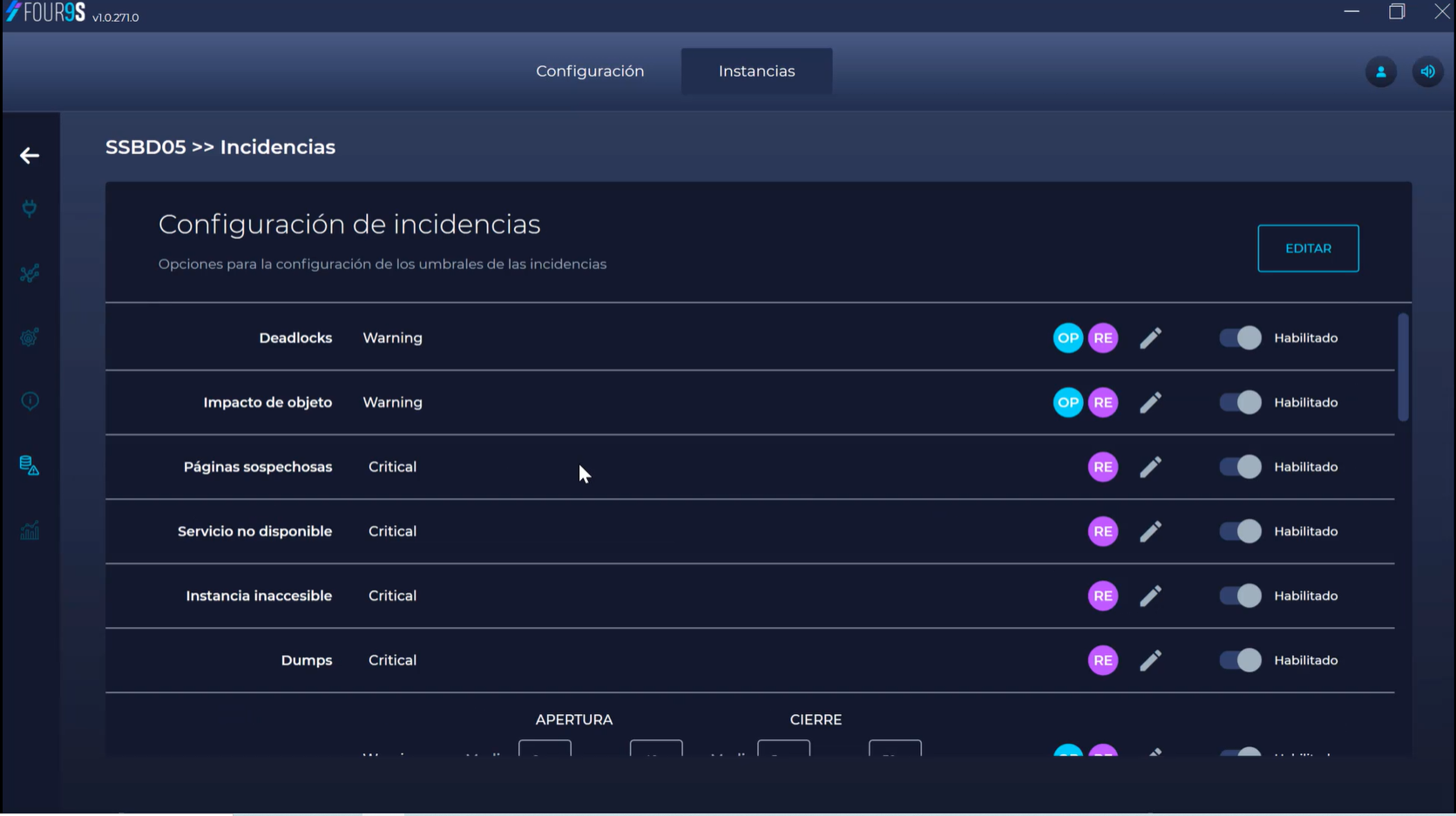Click the back arrow in the sidebar
Image resolution: width=1456 pixels, height=816 pixels.
[29, 155]
